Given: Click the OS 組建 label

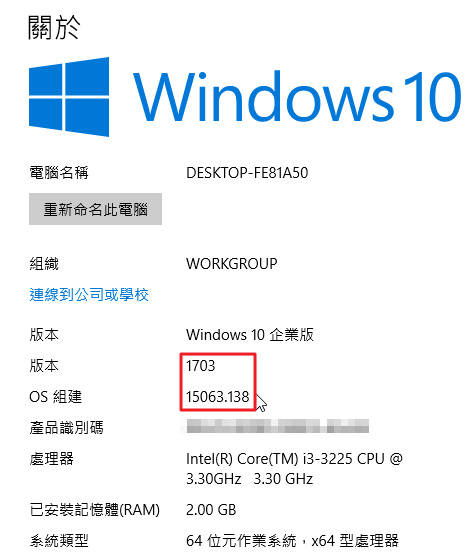Looking at the screenshot, I should (x=55, y=396).
